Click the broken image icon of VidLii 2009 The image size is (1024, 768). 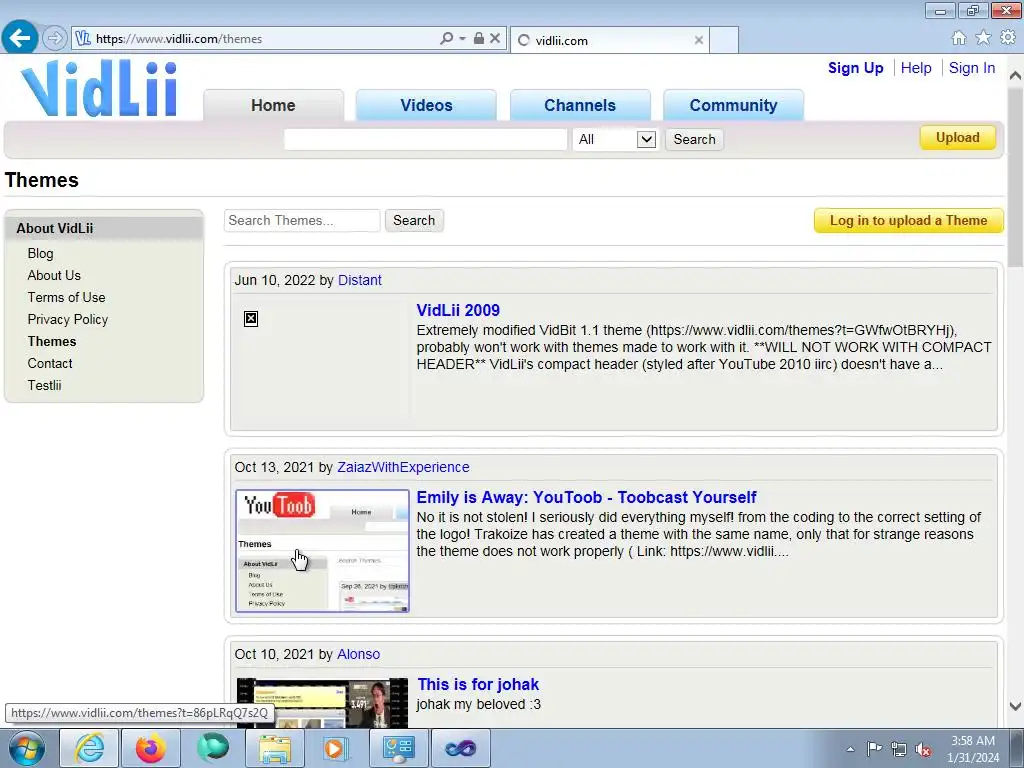[x=251, y=319]
